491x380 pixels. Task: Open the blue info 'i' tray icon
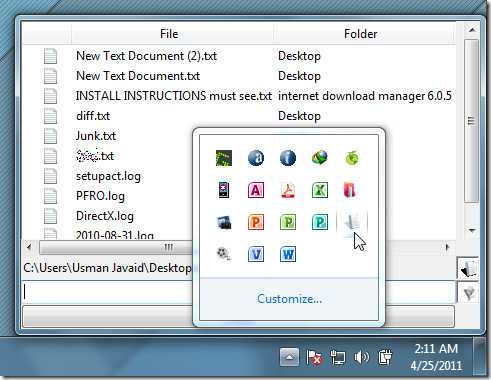point(288,158)
